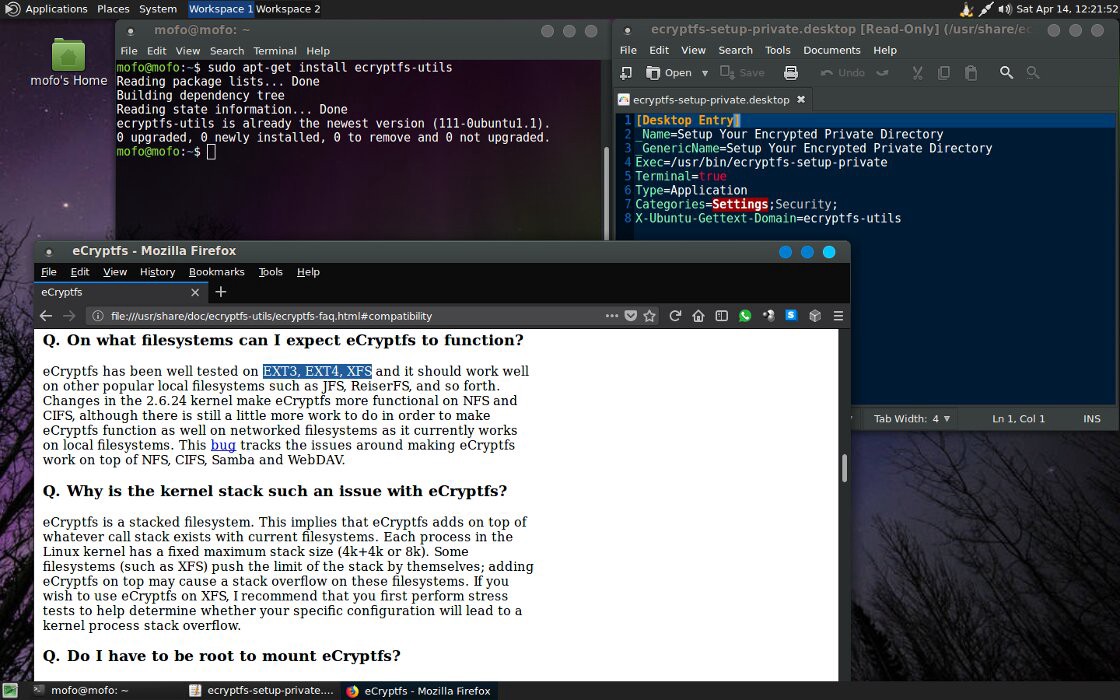1120x700 pixels.
Task: Open the System menu in top panel
Action: pyautogui.click(x=158, y=9)
